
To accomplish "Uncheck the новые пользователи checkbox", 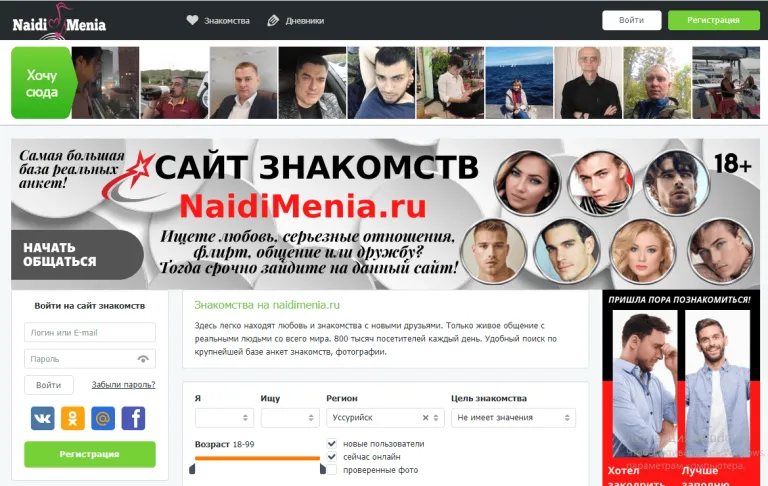I will coord(332,443).
